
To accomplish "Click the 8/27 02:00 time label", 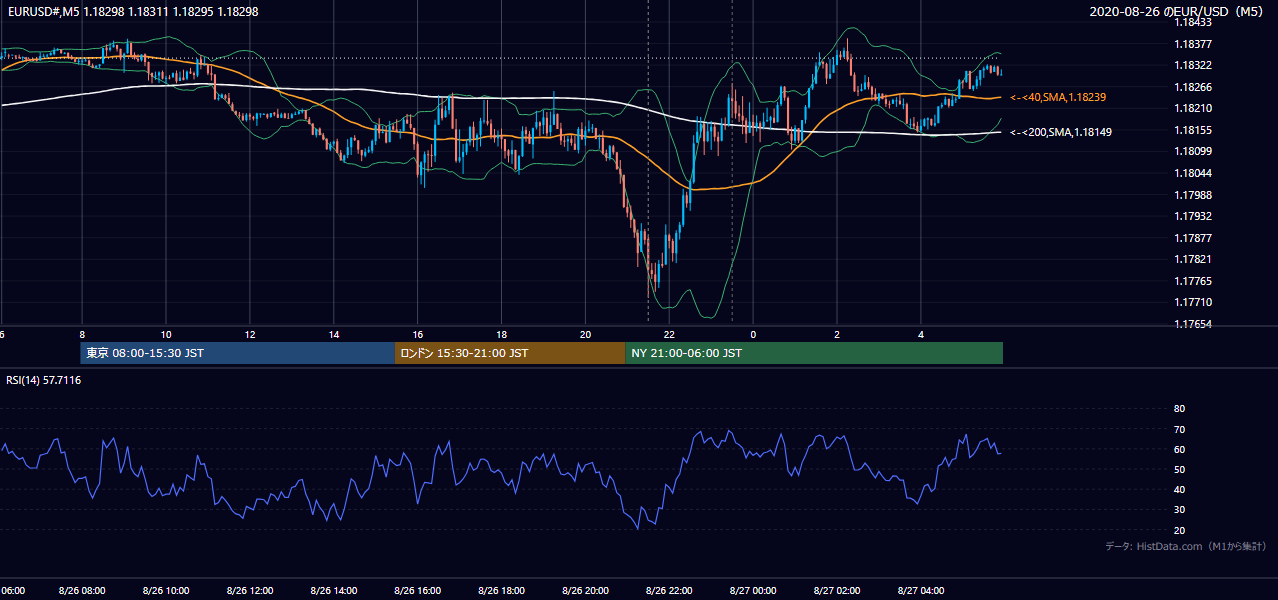I will pyautogui.click(x=837, y=591).
